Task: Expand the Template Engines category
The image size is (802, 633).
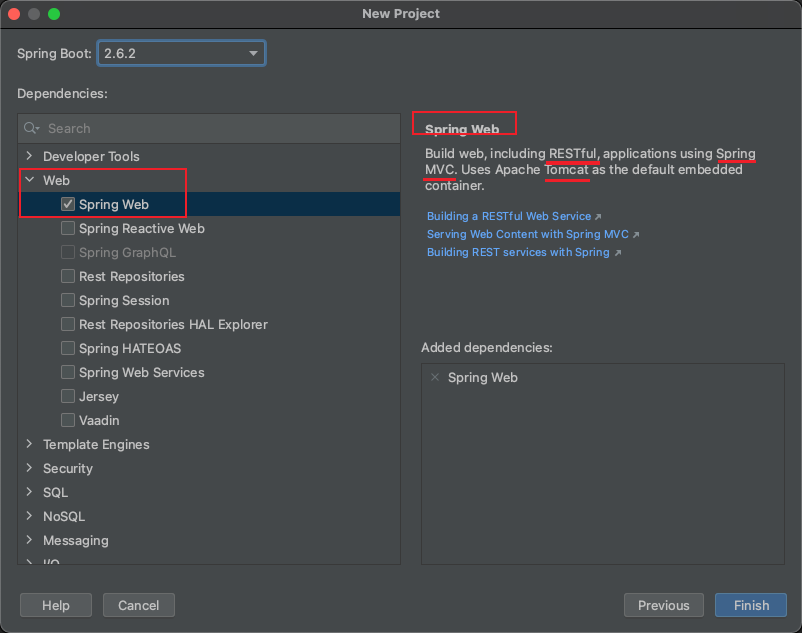Action: 29,444
